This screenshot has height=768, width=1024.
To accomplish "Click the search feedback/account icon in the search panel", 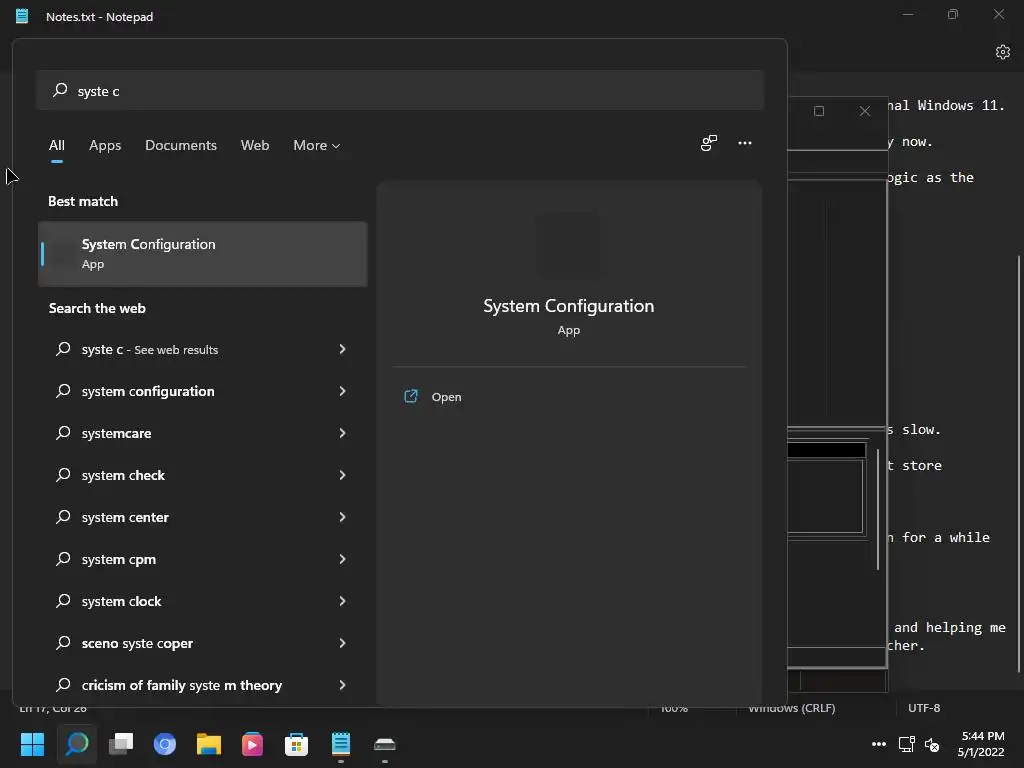I will [x=709, y=143].
